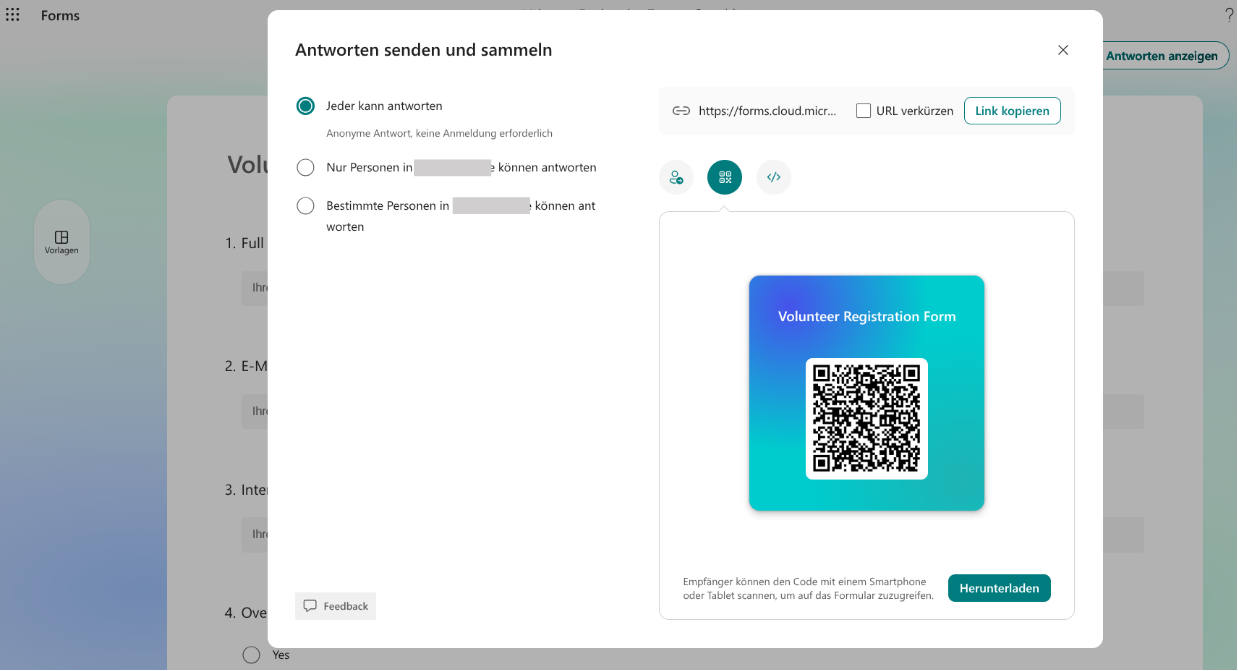Click the form URL text field
This screenshot has width=1238, height=671.
[767, 111]
